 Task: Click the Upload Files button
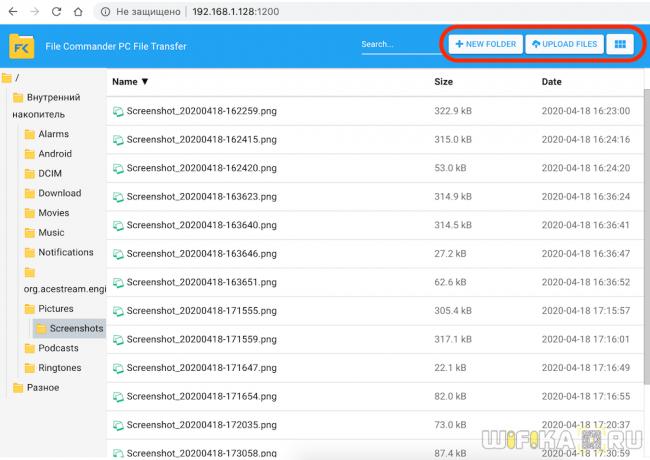565,45
